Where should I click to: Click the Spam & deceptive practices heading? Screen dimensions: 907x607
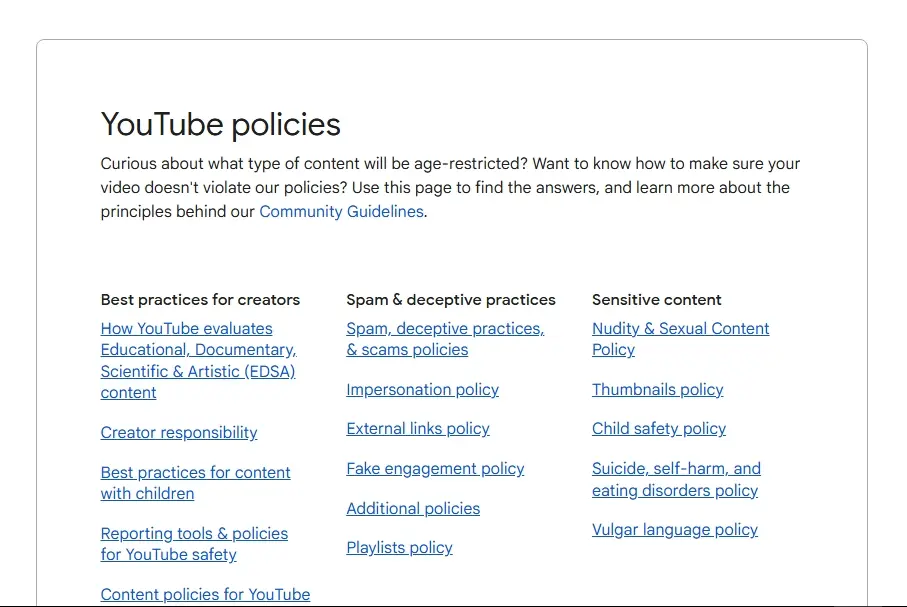[x=451, y=300]
